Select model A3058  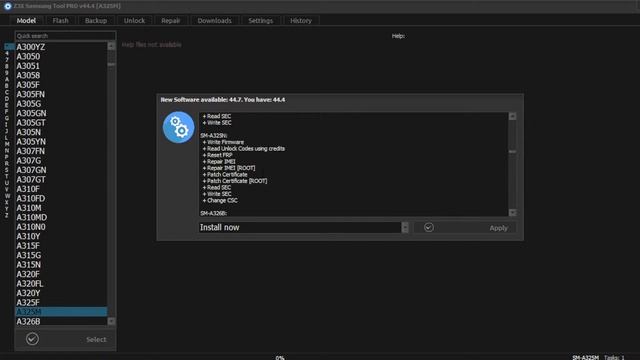pyautogui.click(x=61, y=75)
